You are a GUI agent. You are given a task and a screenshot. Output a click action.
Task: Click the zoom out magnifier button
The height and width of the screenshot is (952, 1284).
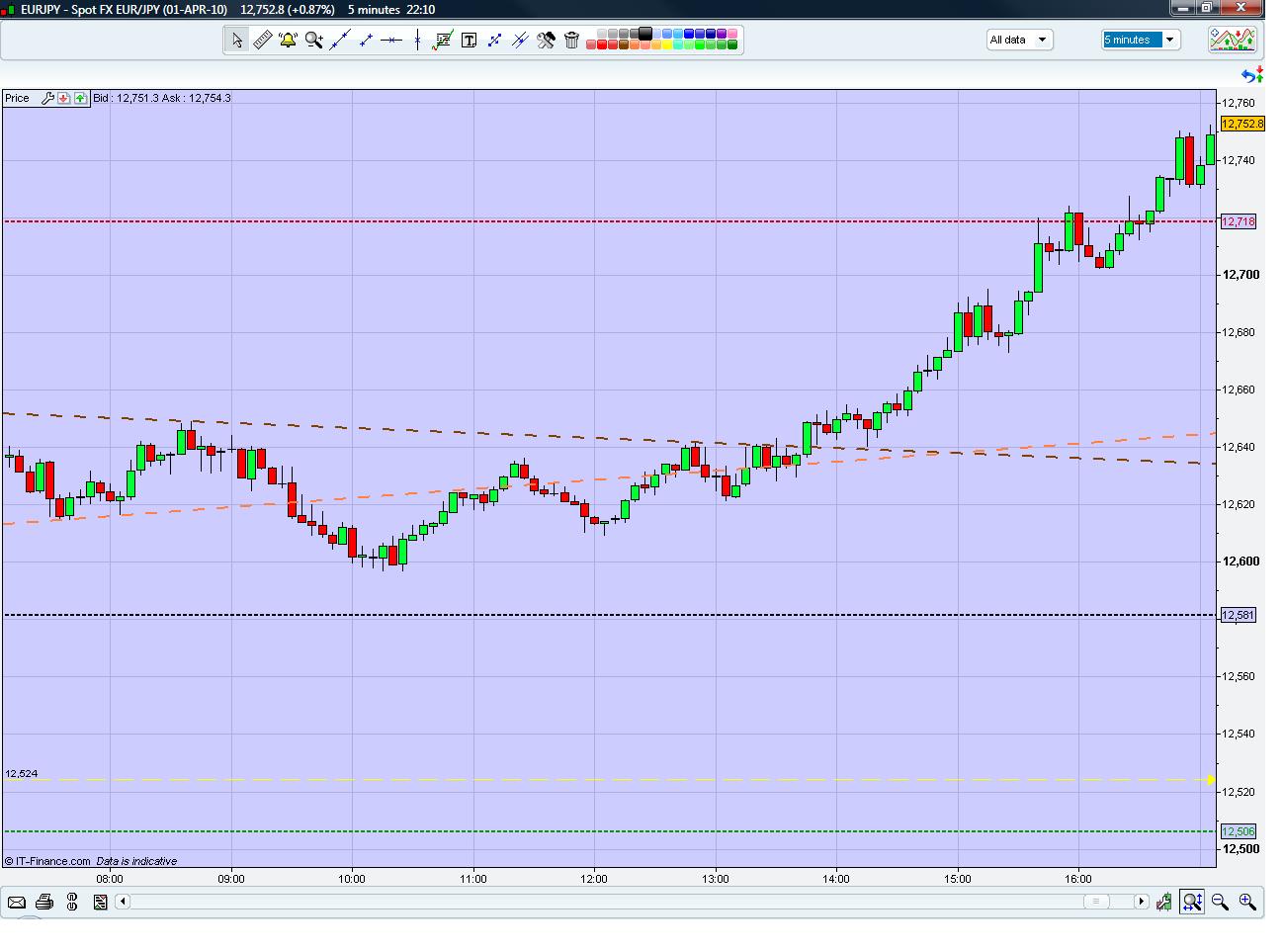pos(1220,902)
